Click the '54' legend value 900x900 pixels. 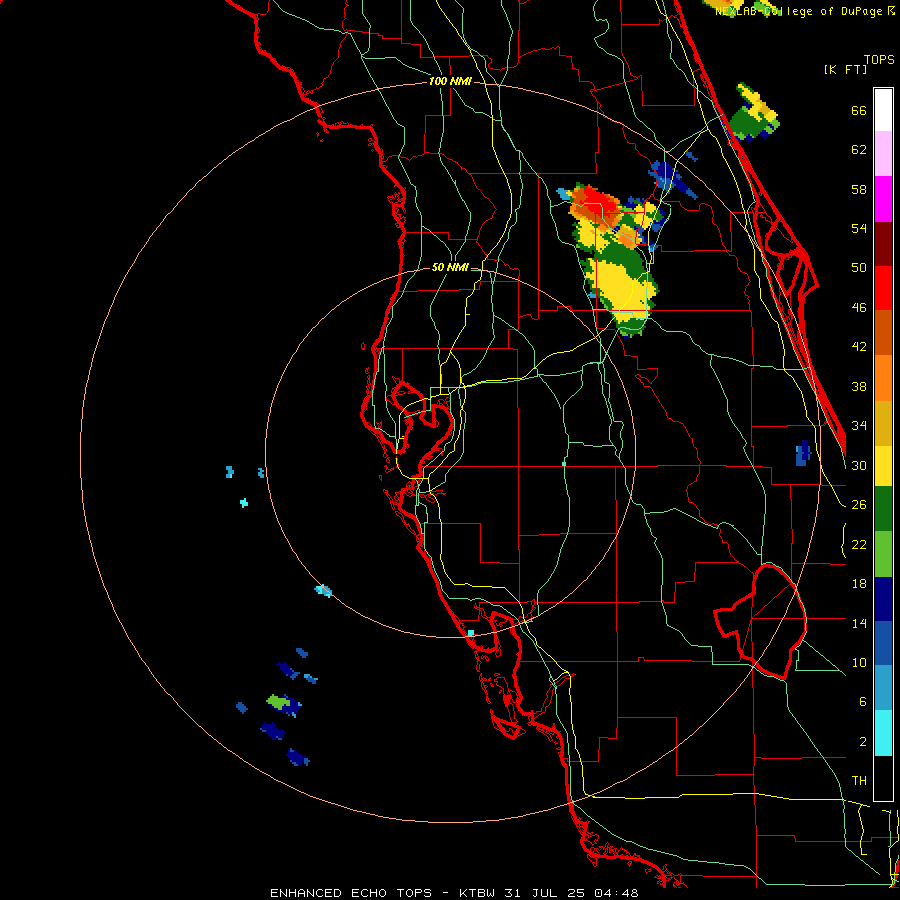[x=859, y=228]
